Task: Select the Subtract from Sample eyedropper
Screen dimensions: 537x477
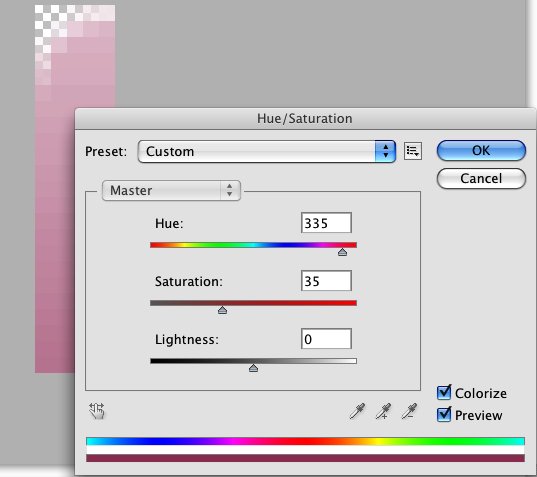Action: point(409,411)
